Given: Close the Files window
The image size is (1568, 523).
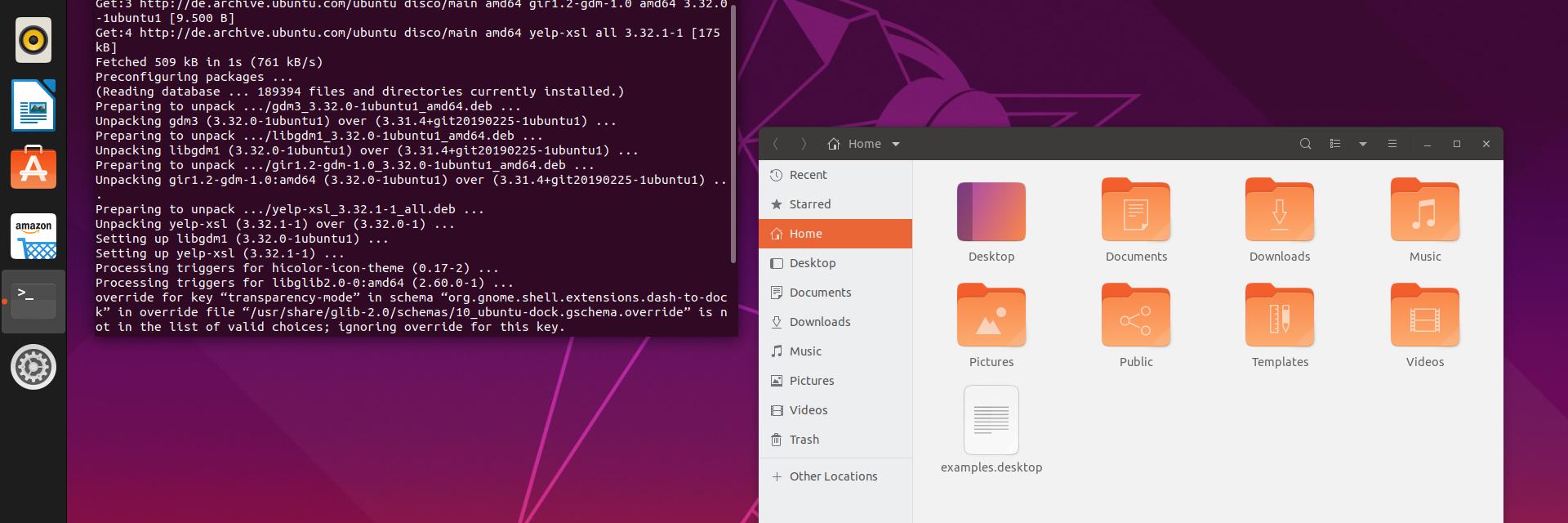Looking at the screenshot, I should 1486,144.
